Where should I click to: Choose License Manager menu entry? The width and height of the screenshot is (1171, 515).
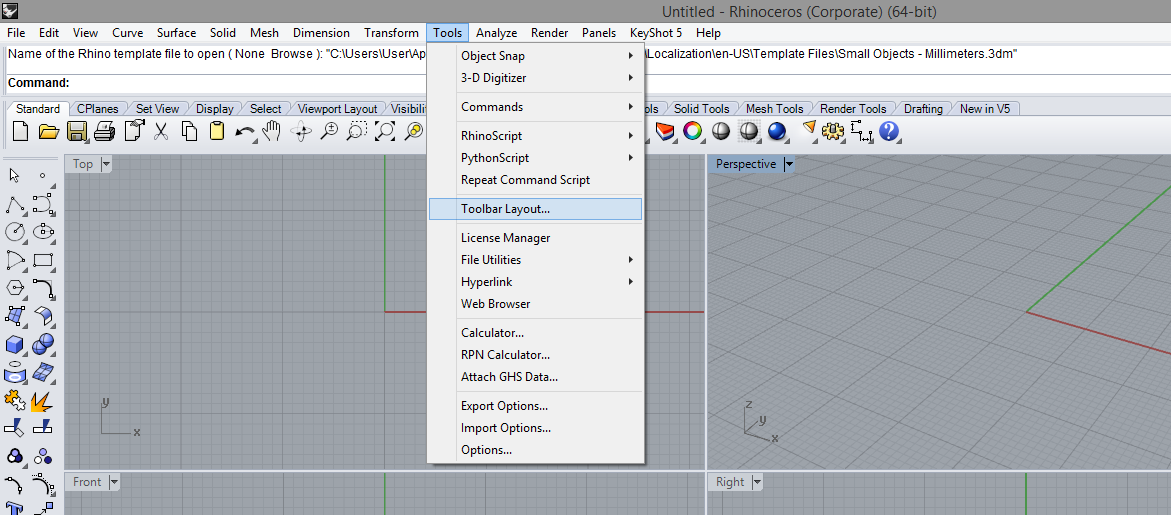535,238
